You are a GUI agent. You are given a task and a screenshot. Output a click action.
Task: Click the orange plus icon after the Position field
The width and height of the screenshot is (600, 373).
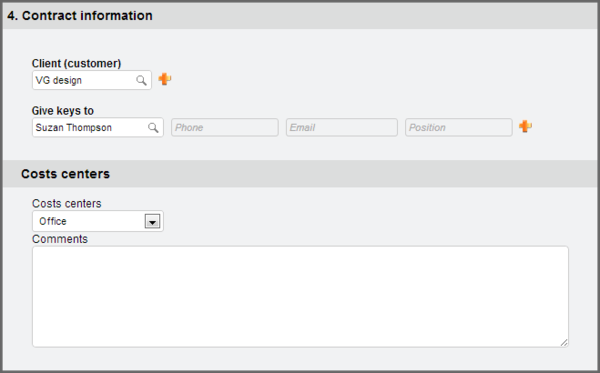coord(525,127)
